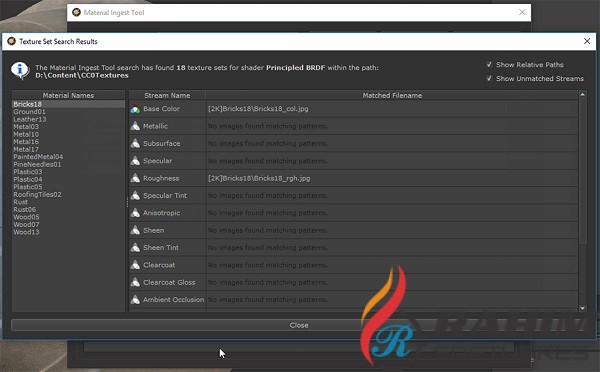Click the Anisotropic stream icon
Image resolution: width=600 pixels, height=372 pixels.
pos(135,213)
